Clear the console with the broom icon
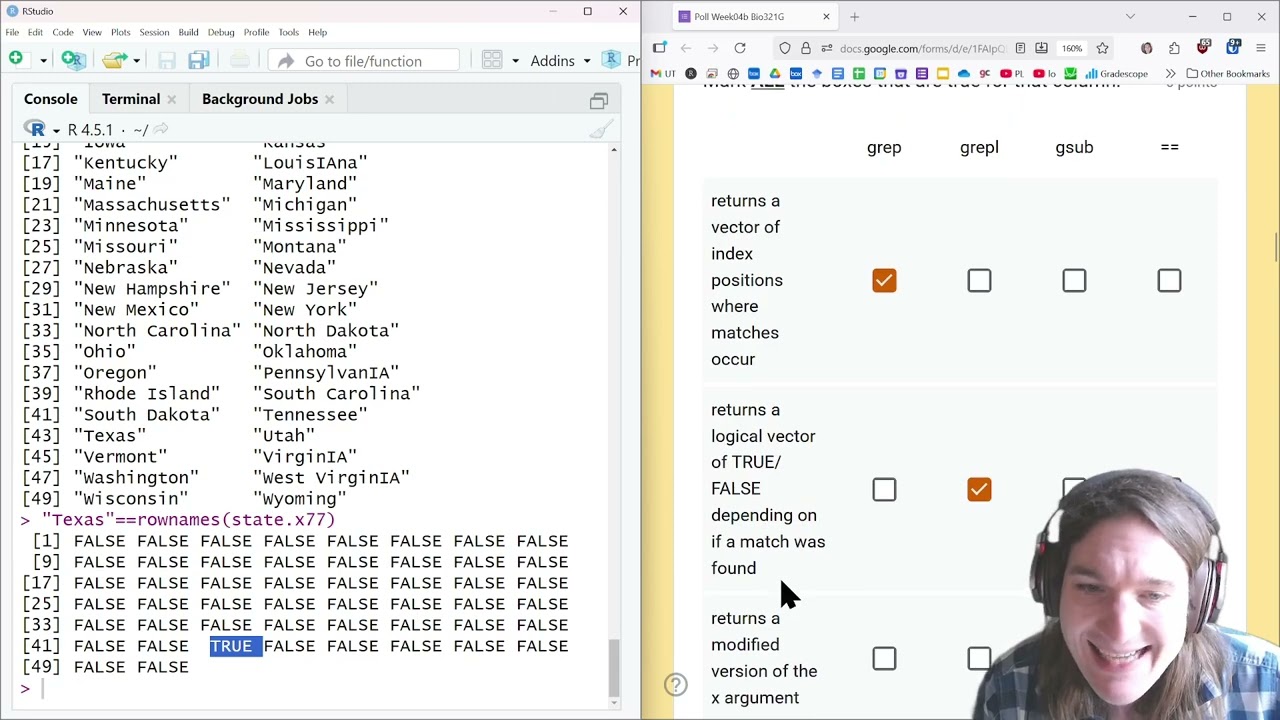 (600, 130)
